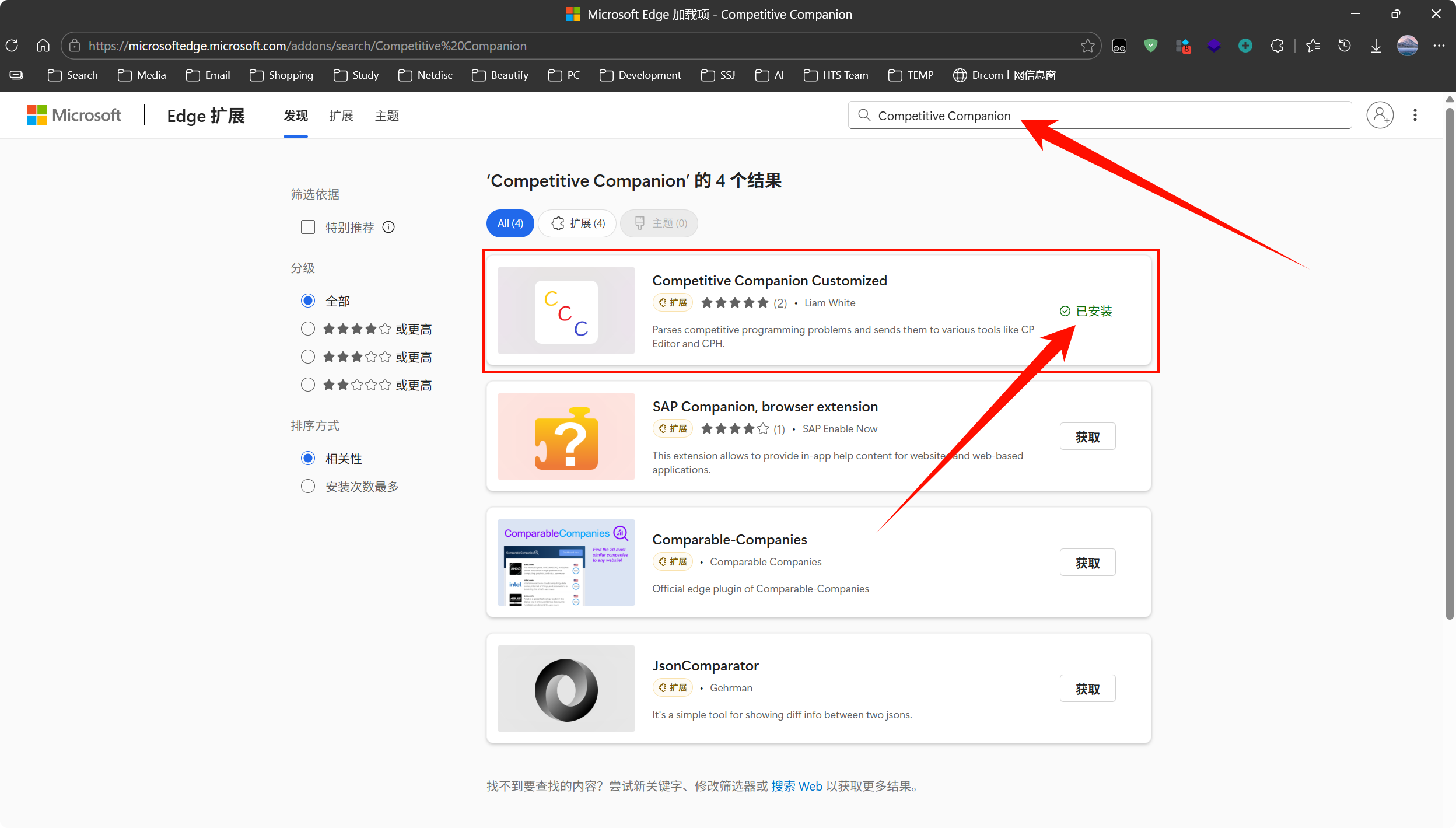Screen dimensions: 1456x828
Task: Open the Development bookmarks folder
Action: click(640, 75)
